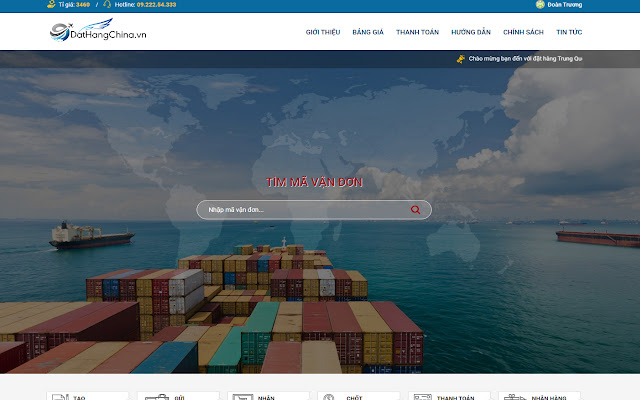The height and width of the screenshot is (400, 640).
Task: Click the Tỉ giá 3460 value
Action: 82,4
